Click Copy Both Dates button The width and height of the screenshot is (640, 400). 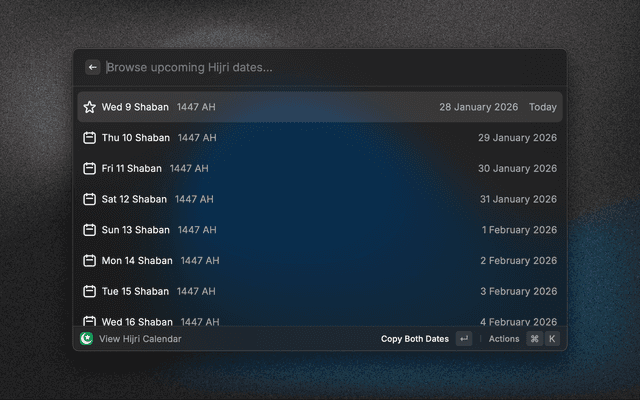(415, 339)
